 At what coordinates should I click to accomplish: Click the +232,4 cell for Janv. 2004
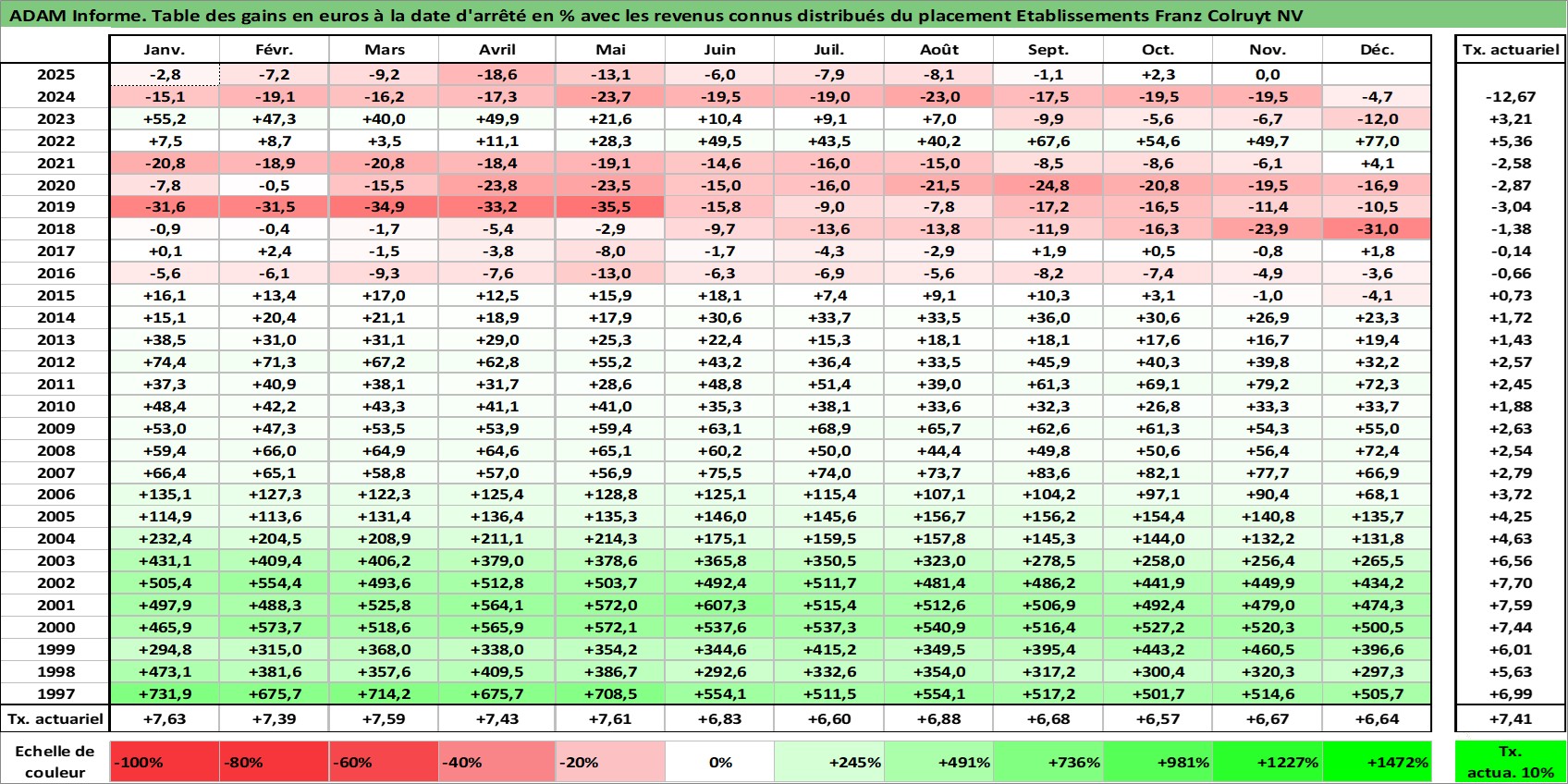(165, 539)
